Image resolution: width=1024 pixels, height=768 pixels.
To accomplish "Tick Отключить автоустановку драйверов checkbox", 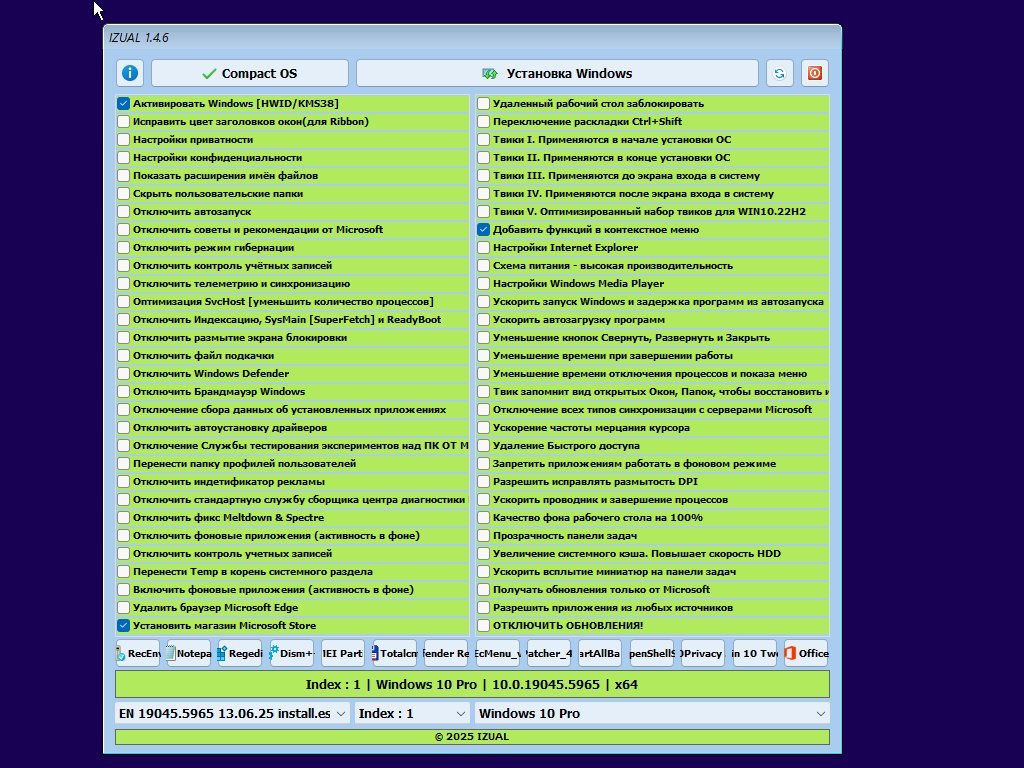I will click(x=123, y=428).
